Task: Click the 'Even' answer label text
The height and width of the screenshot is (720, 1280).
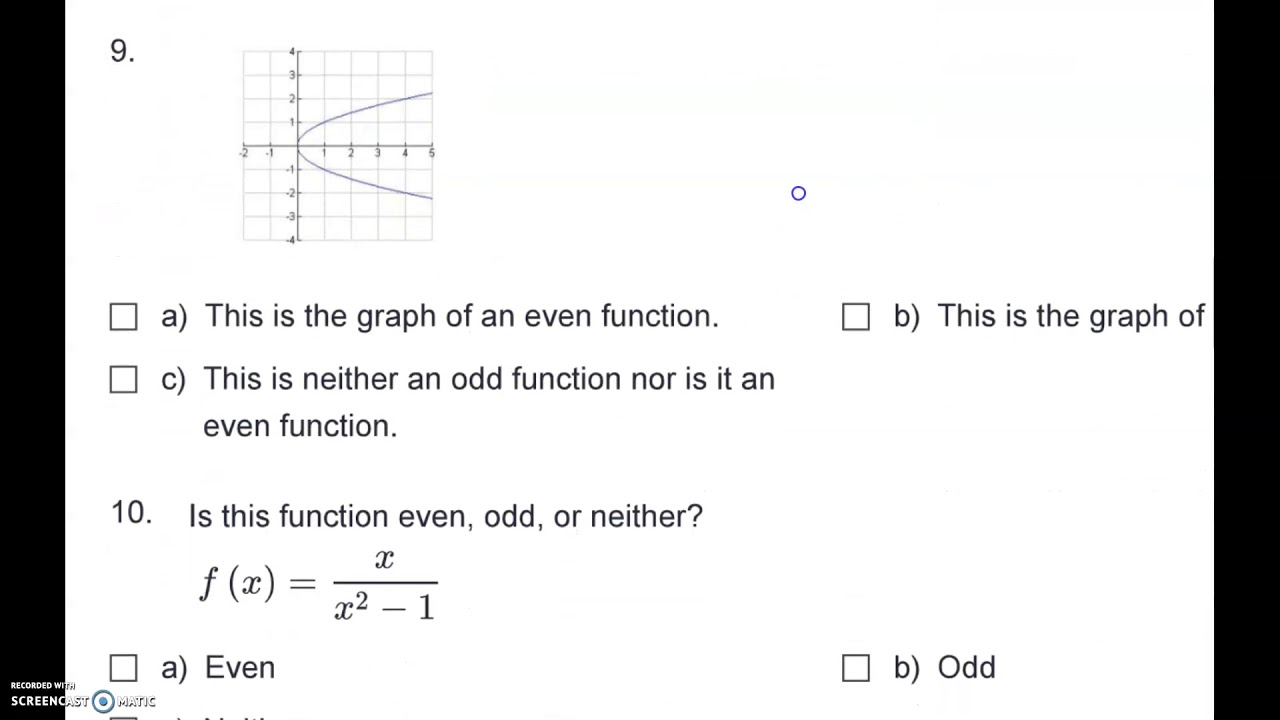Action: 239,668
